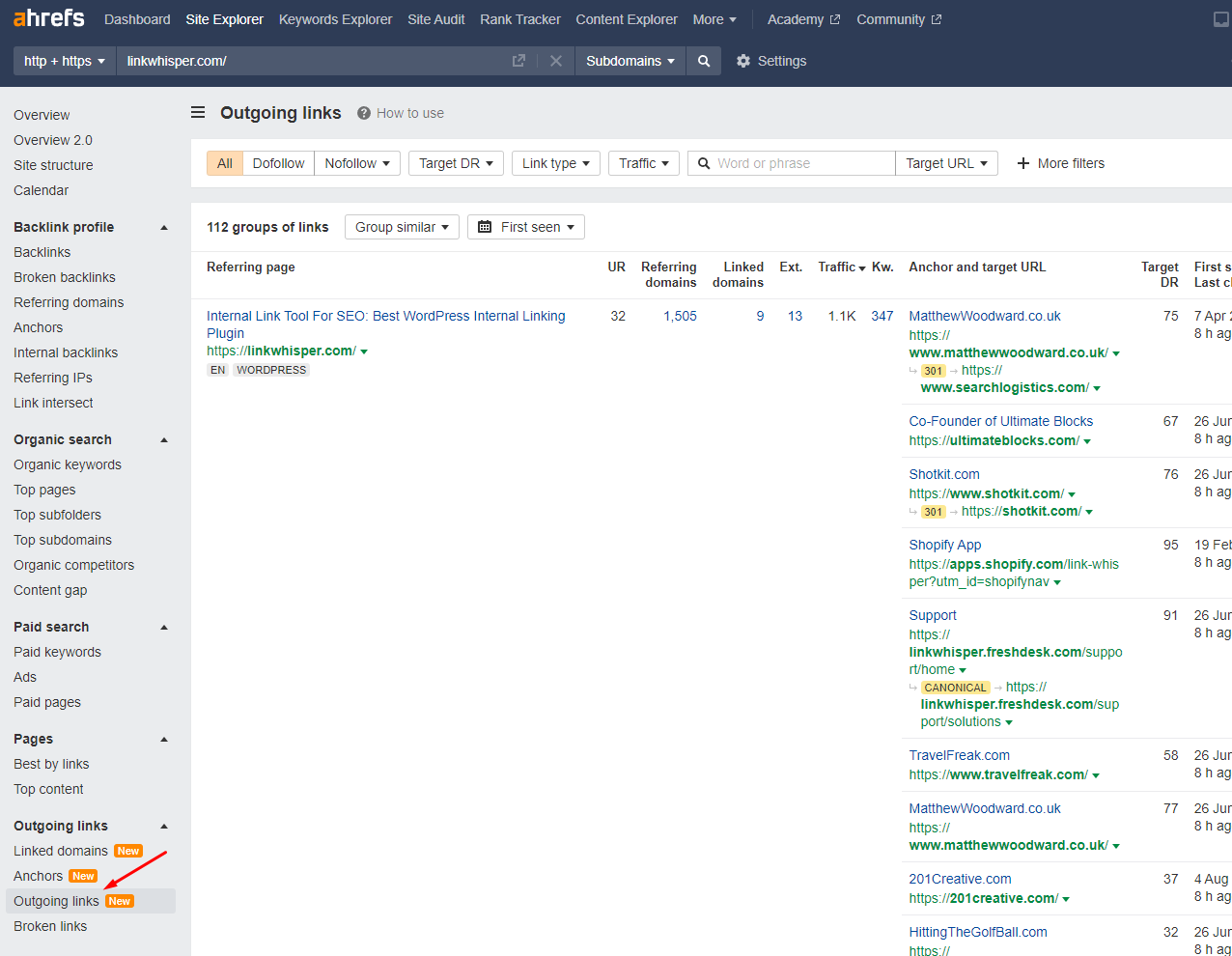
Task: Open the Link type filter dropdown
Action: point(555,162)
